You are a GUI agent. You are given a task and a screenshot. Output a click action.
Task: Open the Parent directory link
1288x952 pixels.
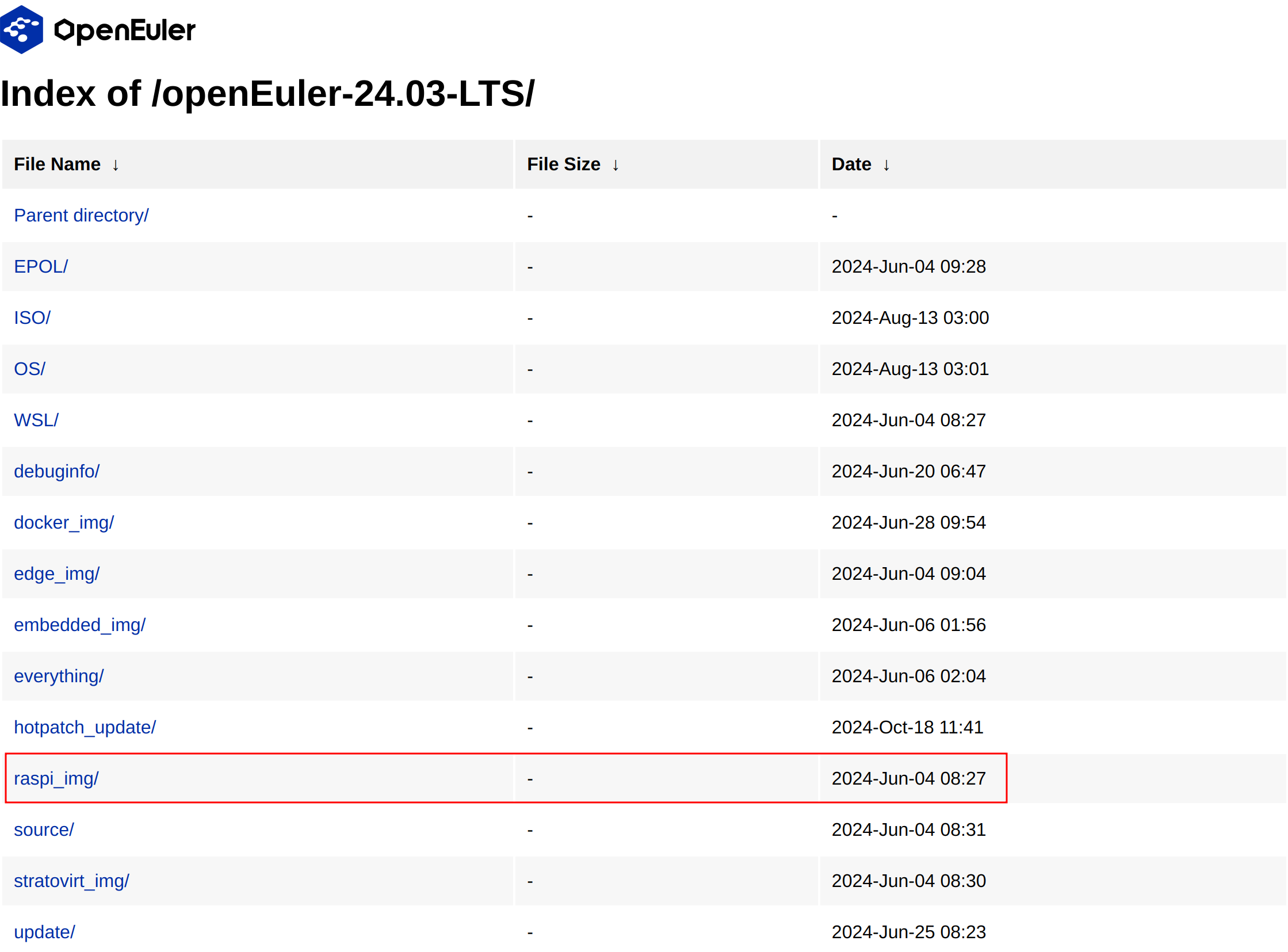click(81, 216)
